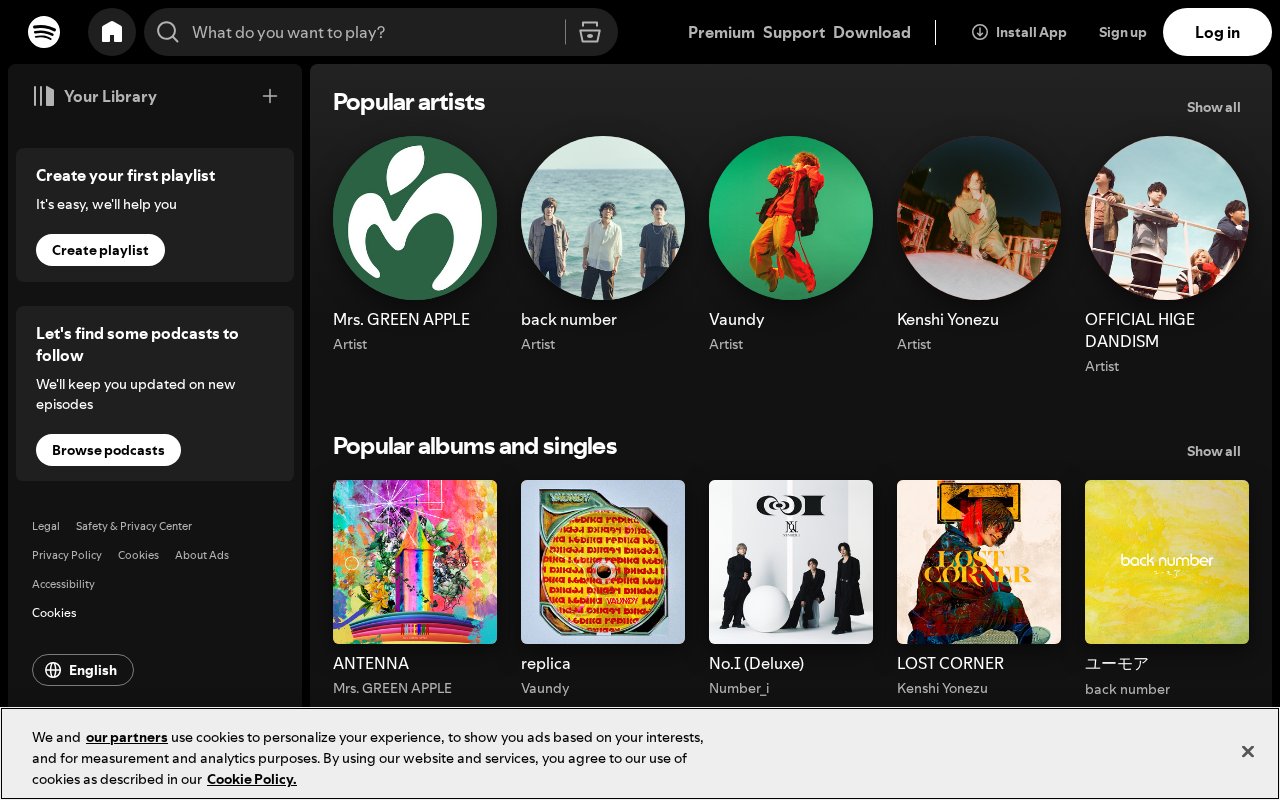
Task: Click the Browse podcasts button
Action: [x=108, y=450]
